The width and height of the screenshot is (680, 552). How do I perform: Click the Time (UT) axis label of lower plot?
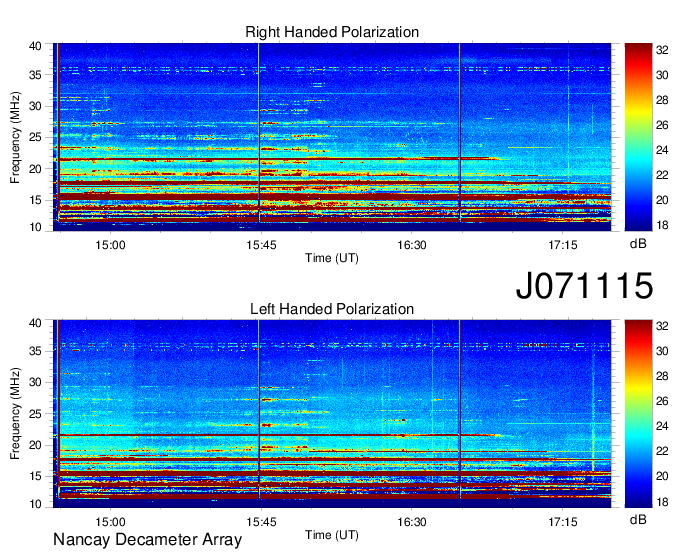(332, 535)
